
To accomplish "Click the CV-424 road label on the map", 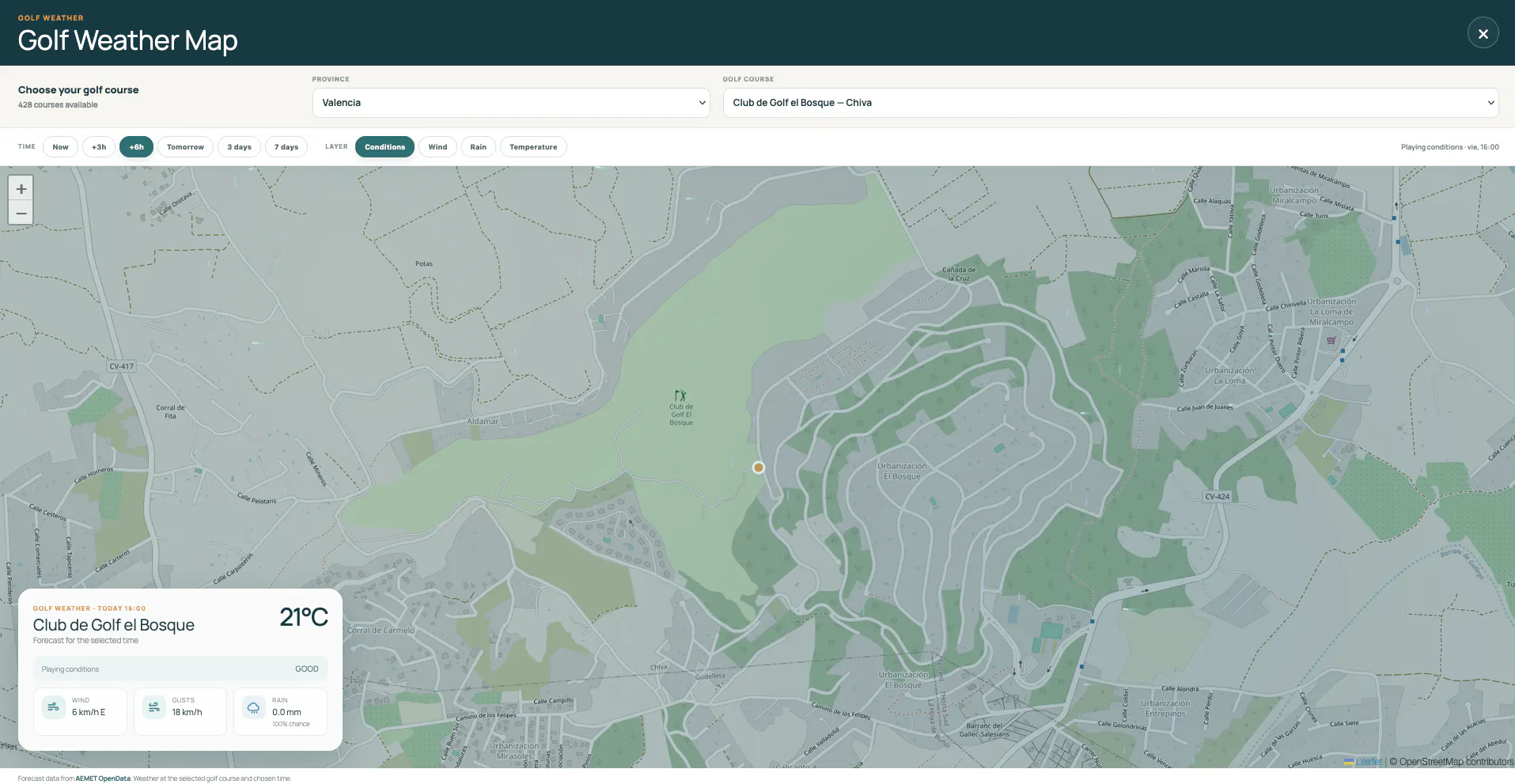I will pyautogui.click(x=1218, y=497).
